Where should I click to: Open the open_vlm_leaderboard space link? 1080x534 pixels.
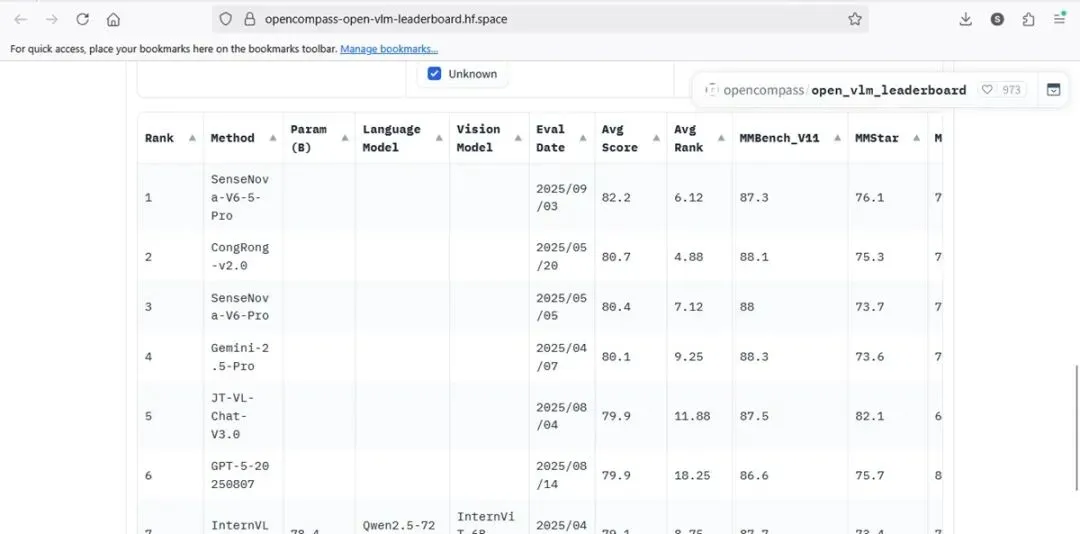click(x=889, y=90)
